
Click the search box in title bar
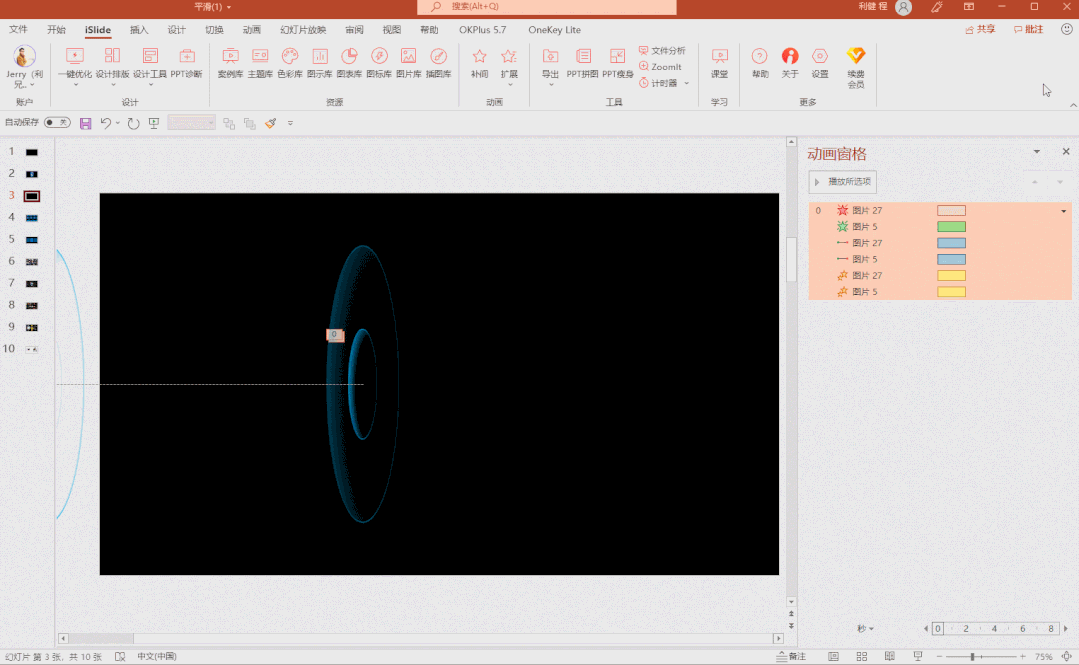coord(546,7)
